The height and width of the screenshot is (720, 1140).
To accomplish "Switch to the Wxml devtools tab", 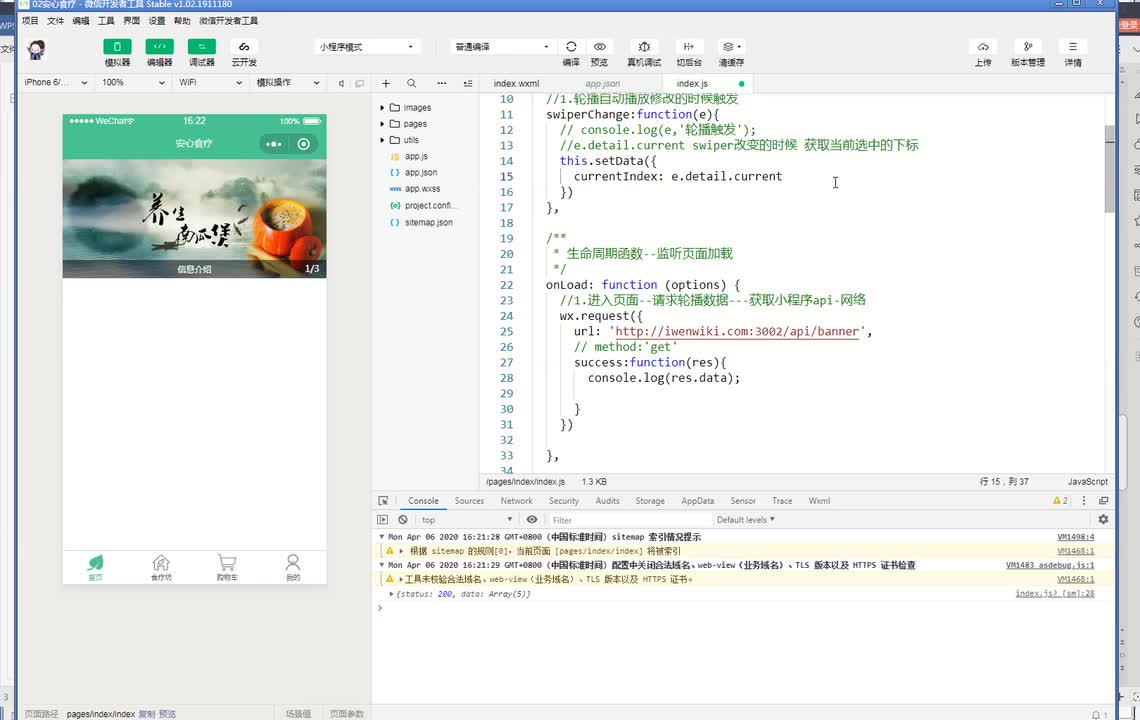I will (819, 501).
